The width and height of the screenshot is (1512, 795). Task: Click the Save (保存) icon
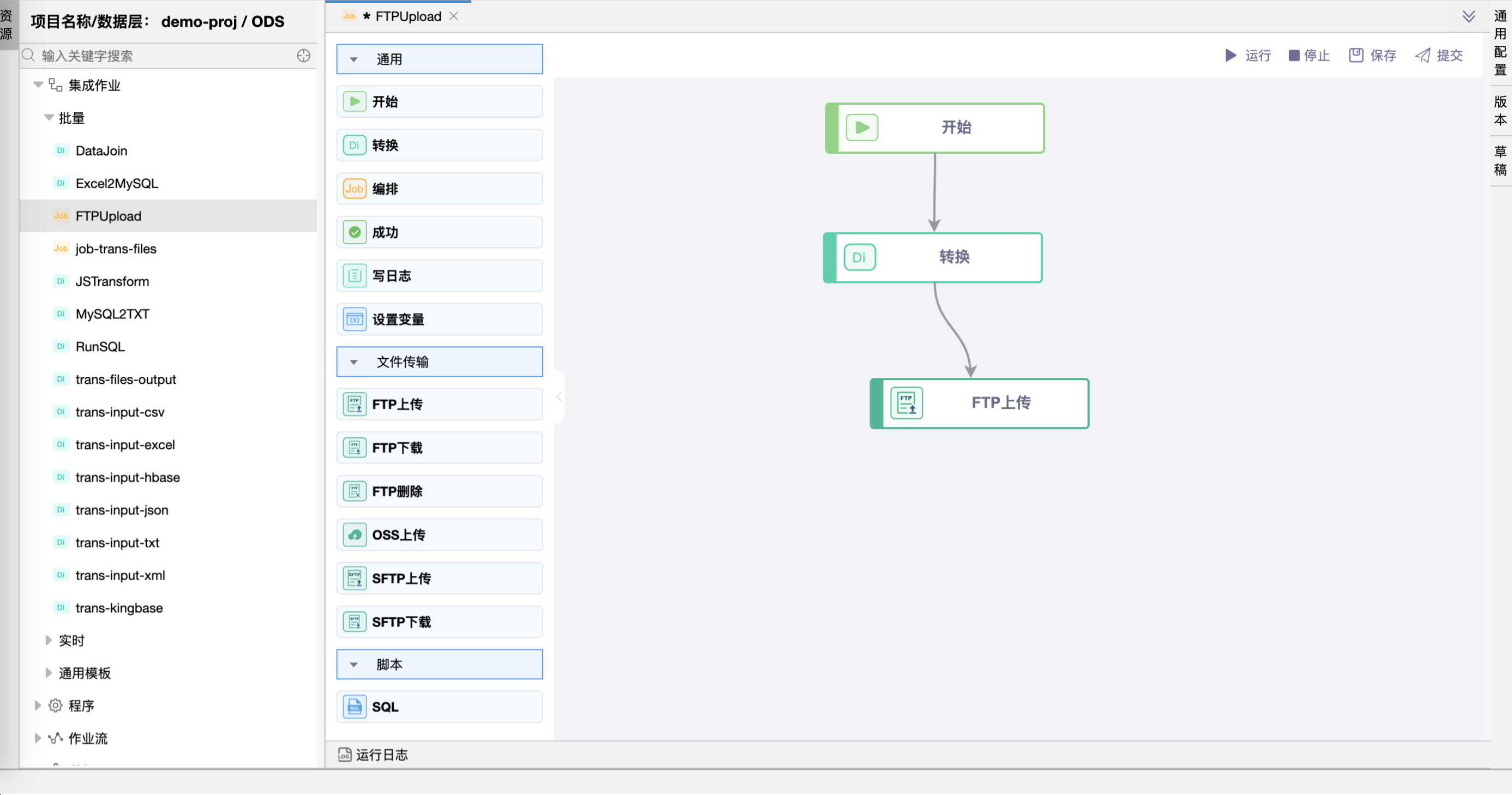1355,55
